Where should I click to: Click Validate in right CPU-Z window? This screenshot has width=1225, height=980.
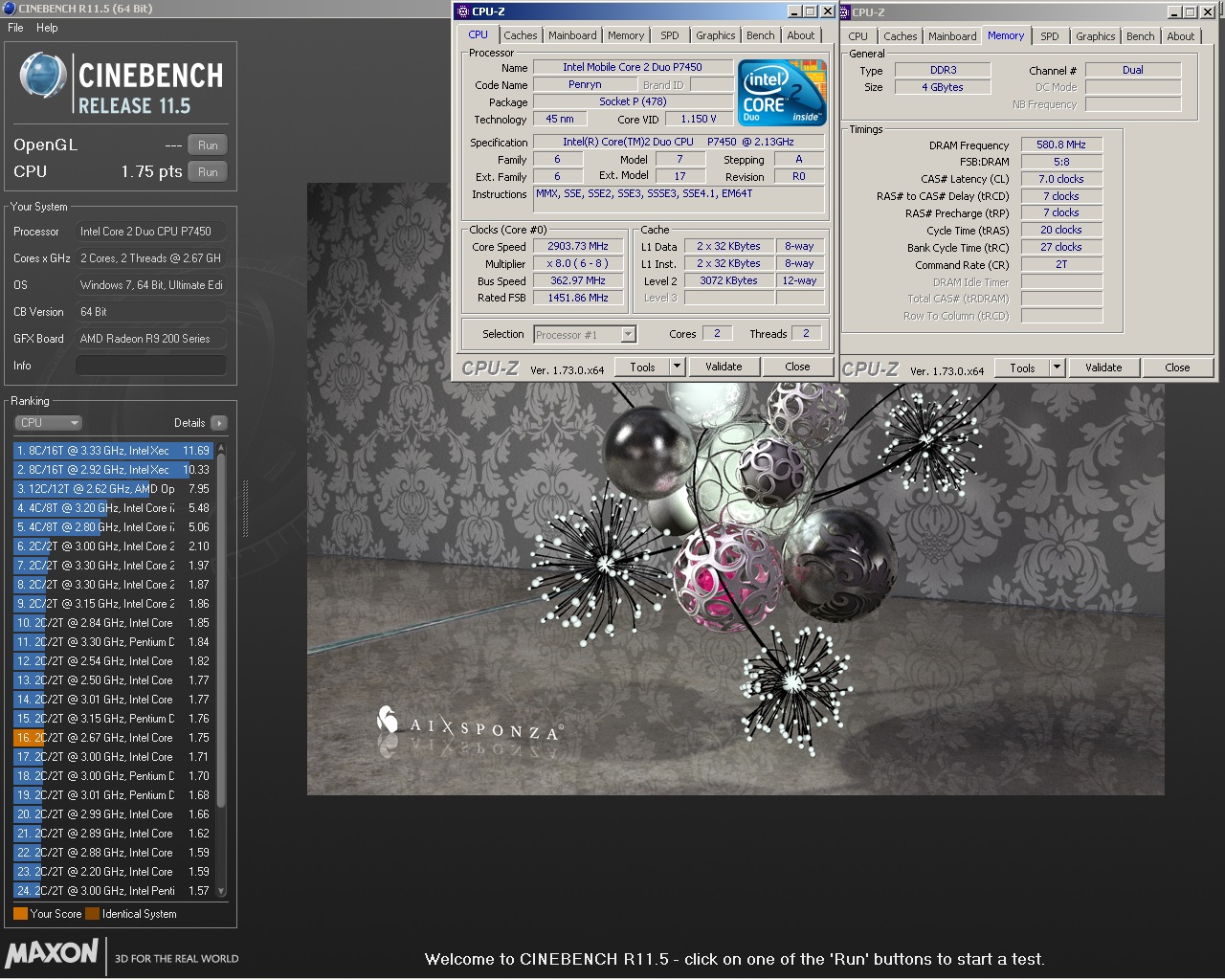pyautogui.click(x=1103, y=367)
